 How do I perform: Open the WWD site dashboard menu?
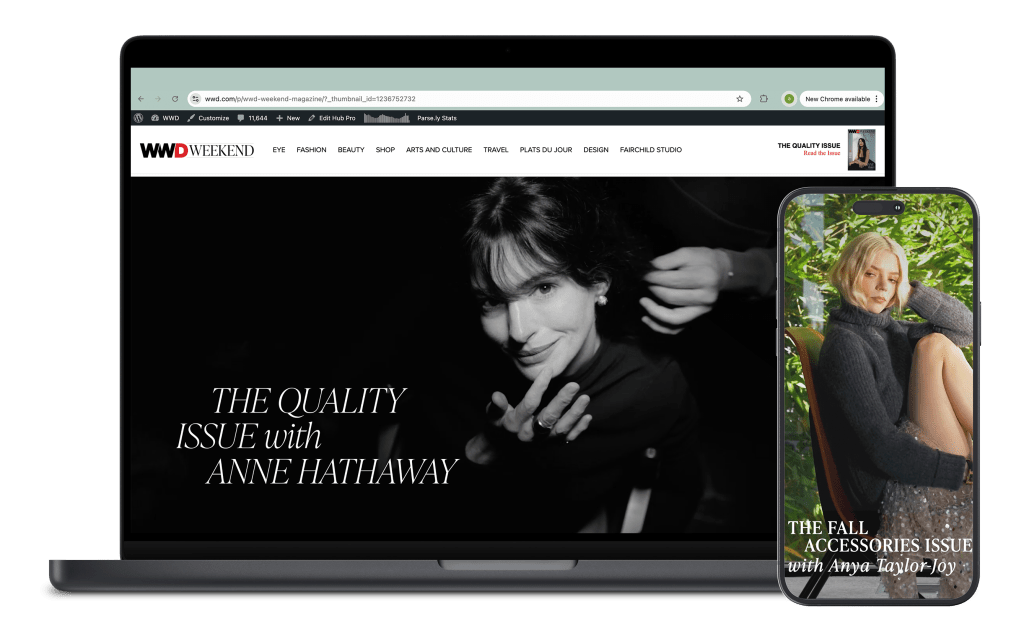tap(165, 118)
